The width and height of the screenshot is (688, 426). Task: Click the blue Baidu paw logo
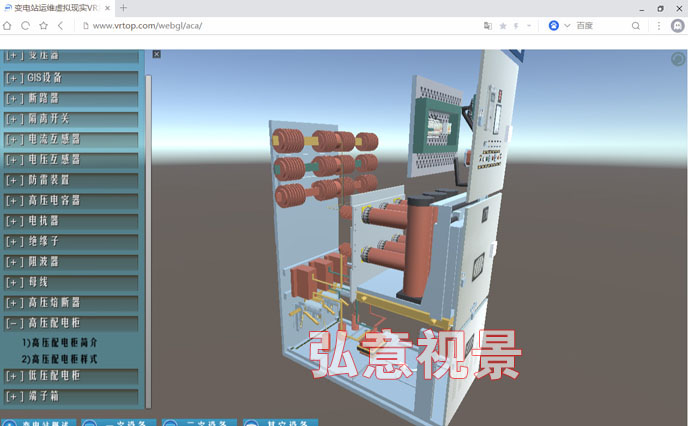point(554,25)
